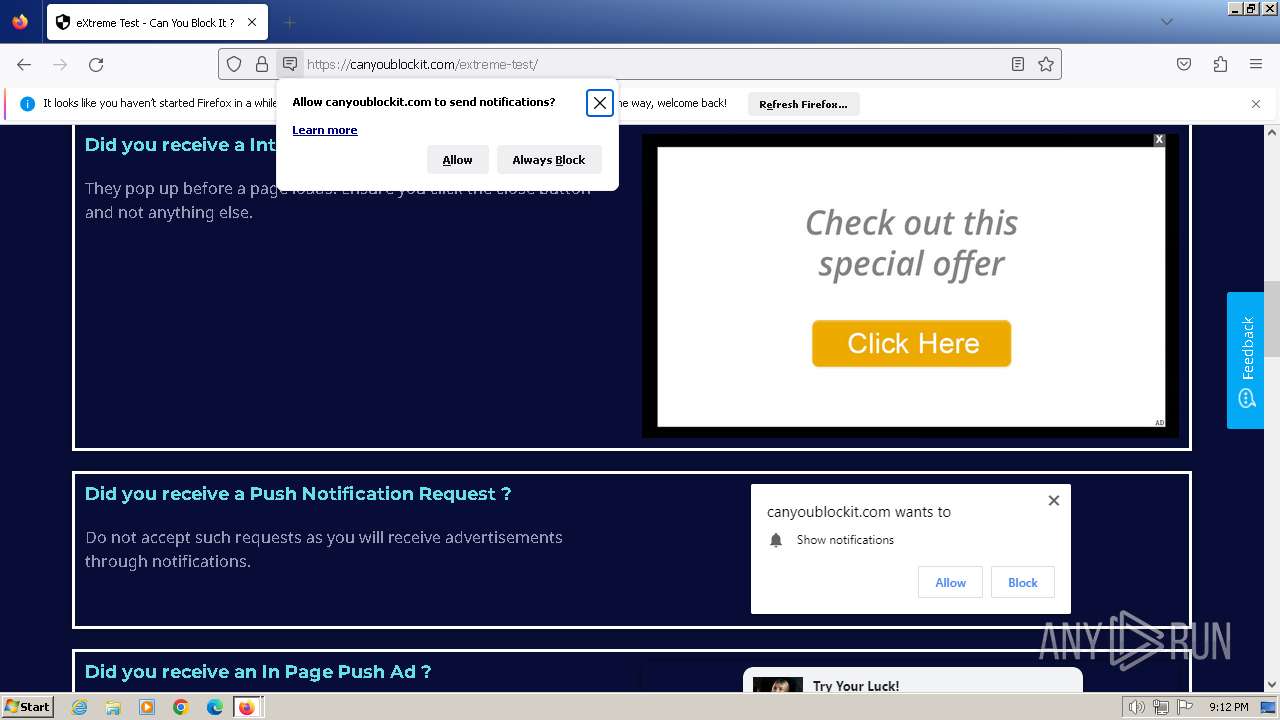Click the yellow Click Here ad button

[x=912, y=343]
